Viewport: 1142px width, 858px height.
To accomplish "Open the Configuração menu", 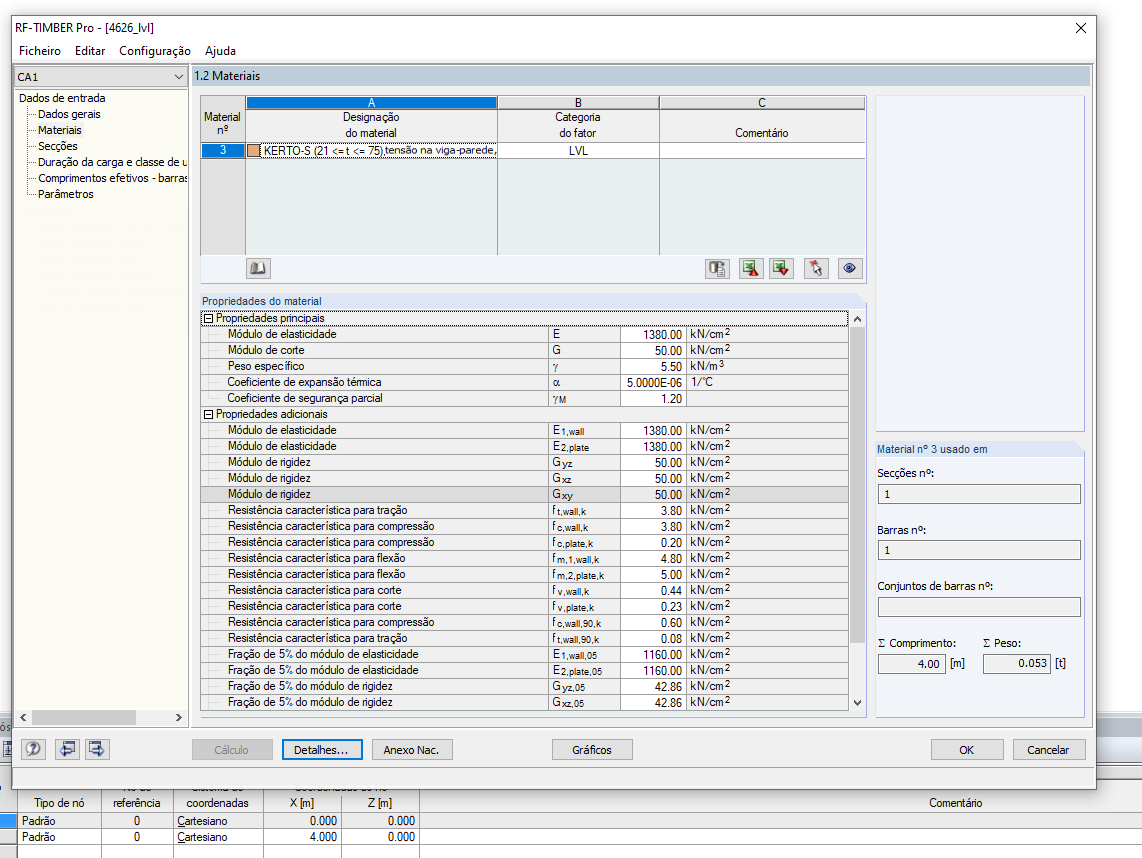I will pos(155,51).
